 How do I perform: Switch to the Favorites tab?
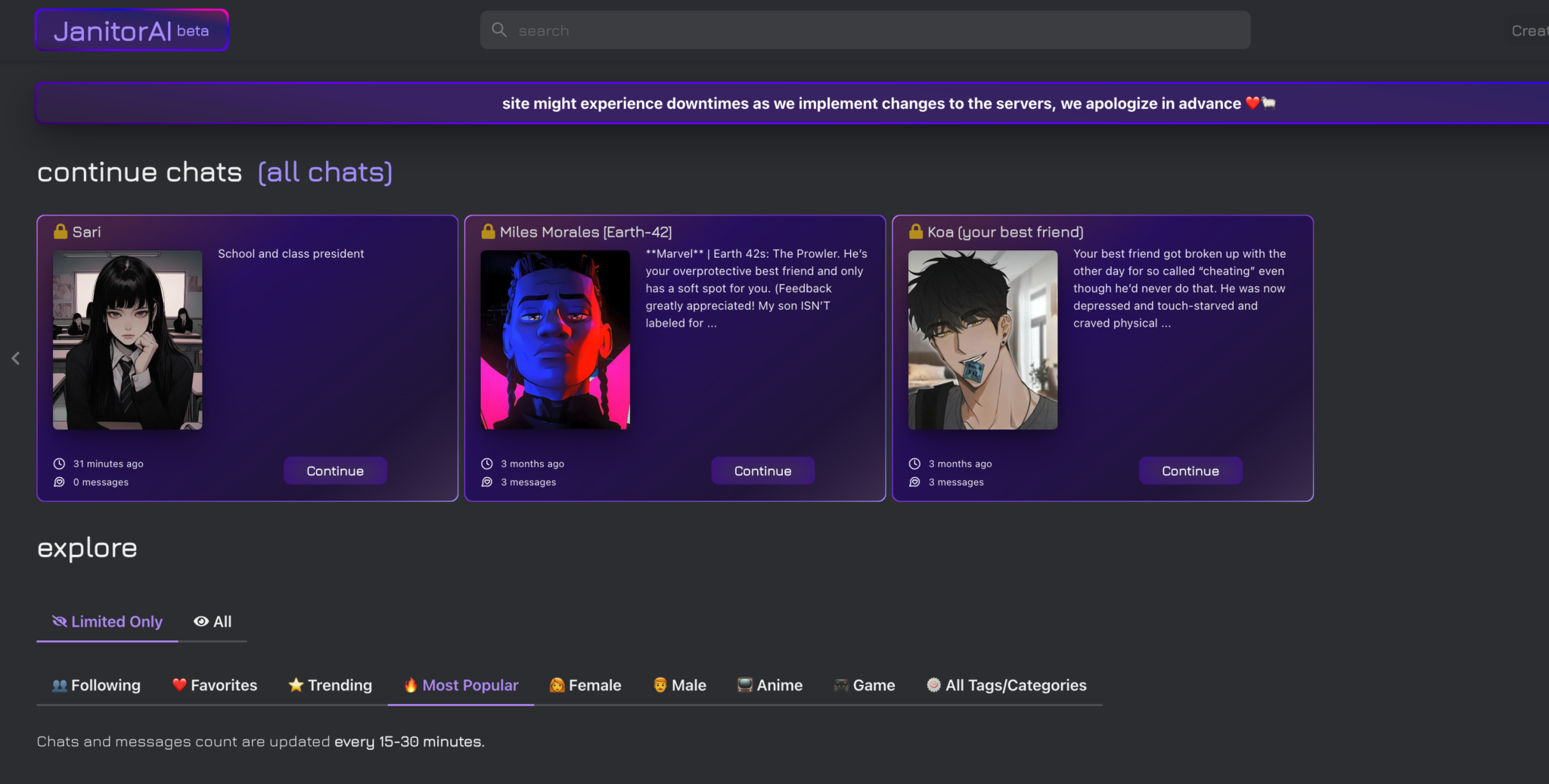tap(215, 686)
